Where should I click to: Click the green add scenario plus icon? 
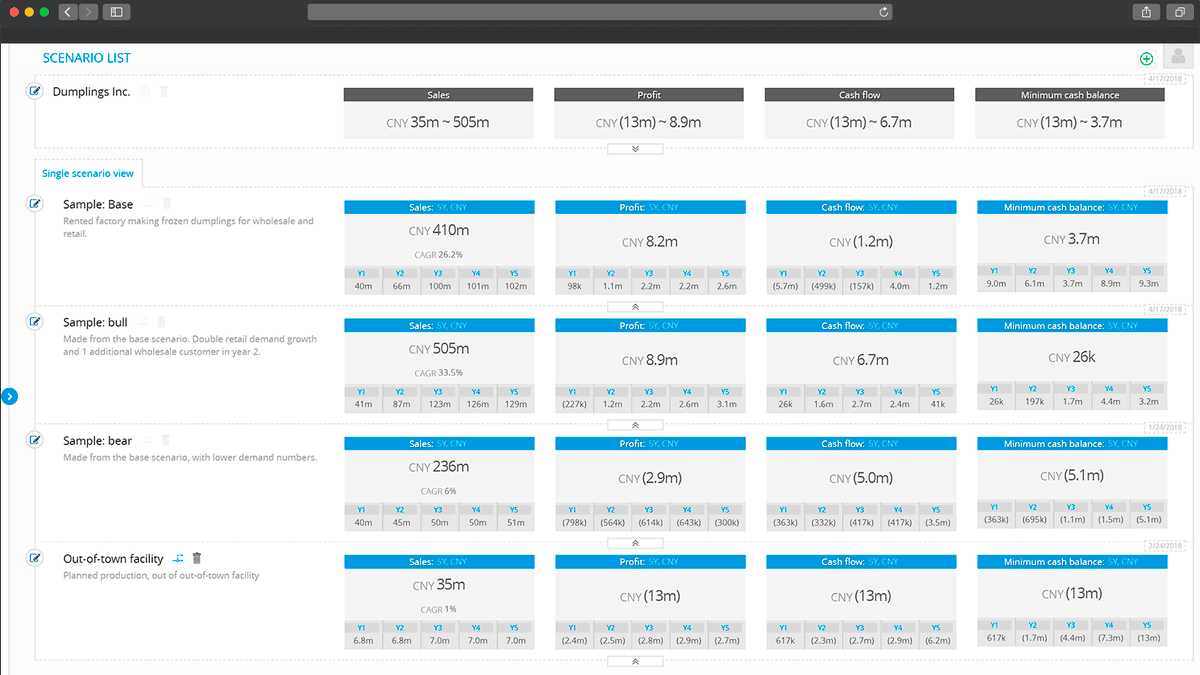[1146, 59]
